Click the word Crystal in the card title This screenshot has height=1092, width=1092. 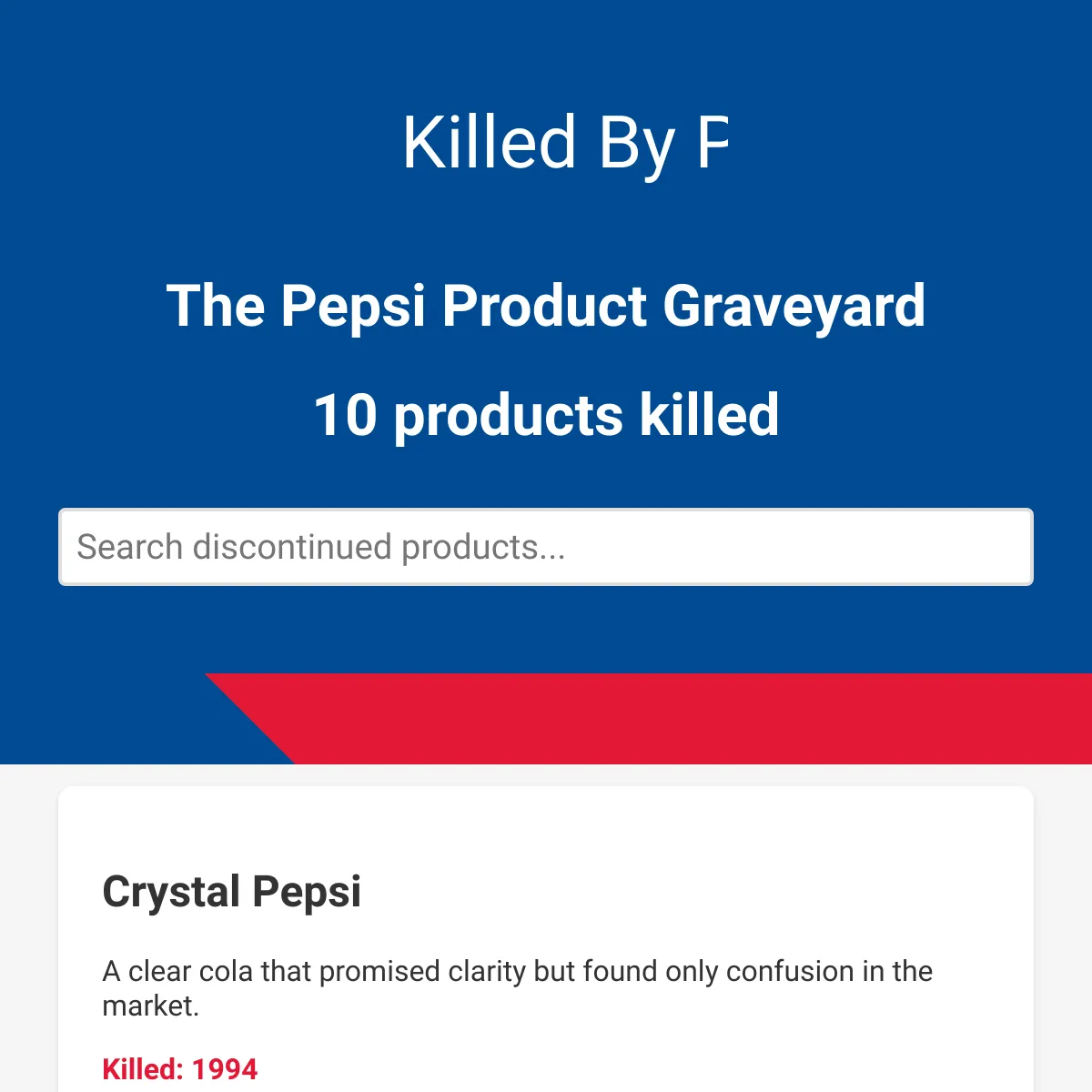click(x=171, y=892)
